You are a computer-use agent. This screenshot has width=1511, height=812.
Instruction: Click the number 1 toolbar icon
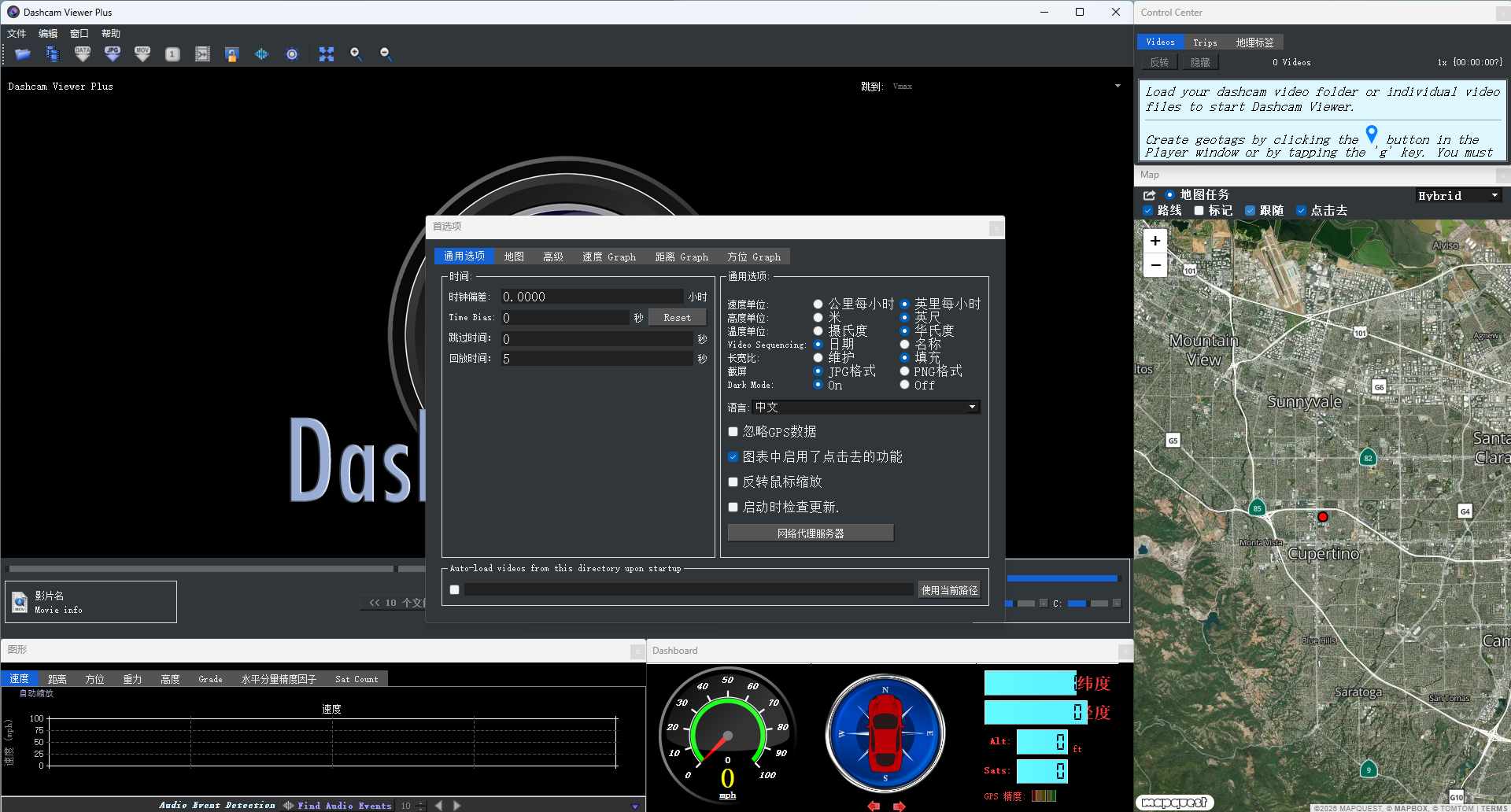coord(172,54)
